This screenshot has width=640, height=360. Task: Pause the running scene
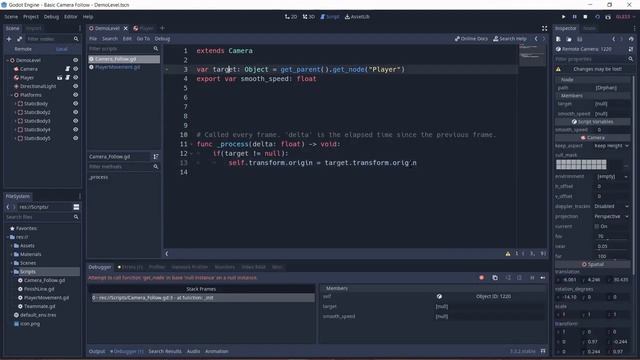574,17
